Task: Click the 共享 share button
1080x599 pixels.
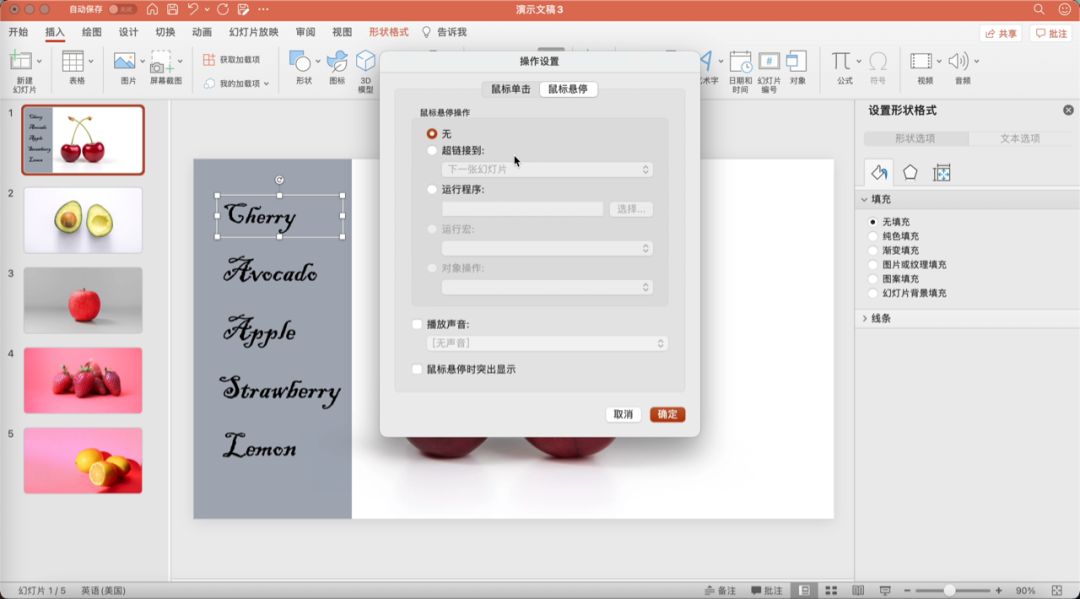Action: [1001, 33]
